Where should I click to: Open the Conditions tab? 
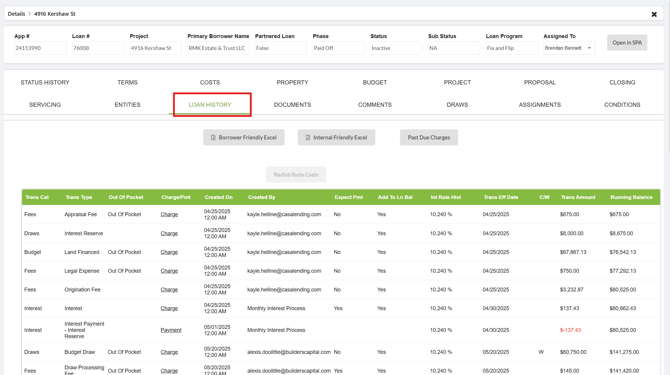click(622, 105)
